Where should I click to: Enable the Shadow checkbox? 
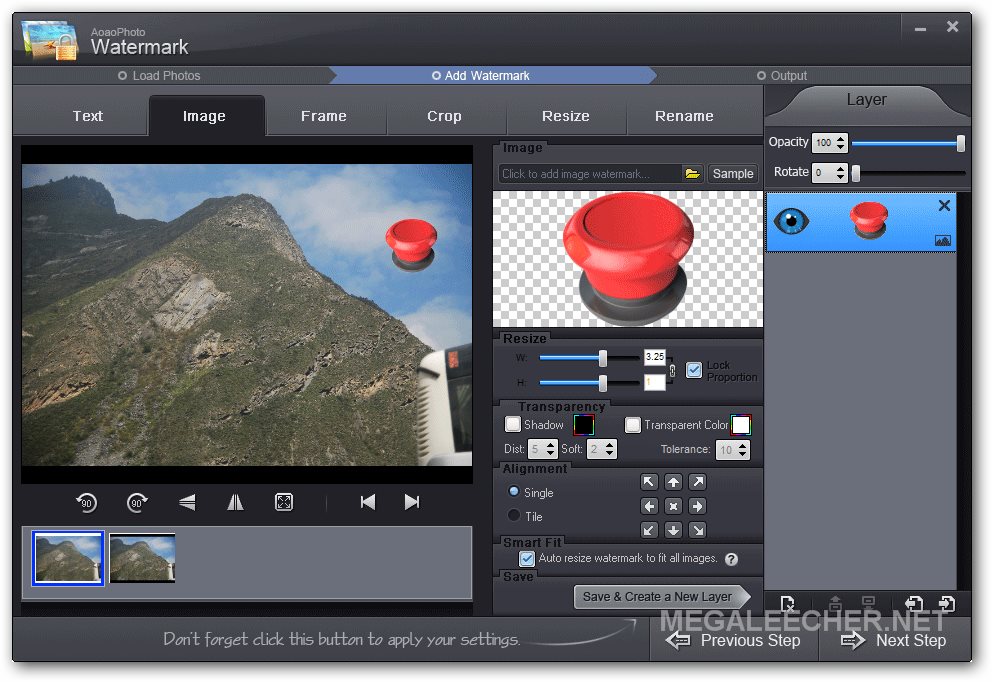[x=512, y=424]
